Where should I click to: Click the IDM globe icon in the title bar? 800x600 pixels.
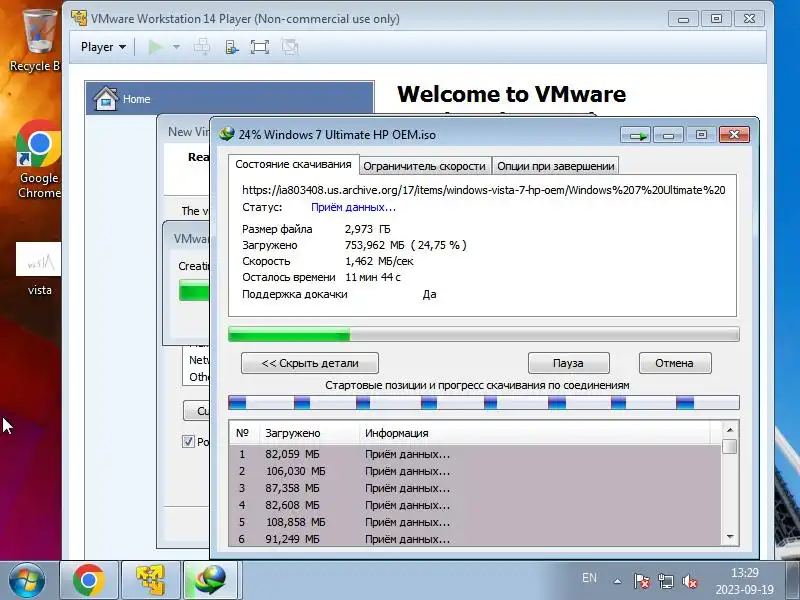click(x=227, y=134)
